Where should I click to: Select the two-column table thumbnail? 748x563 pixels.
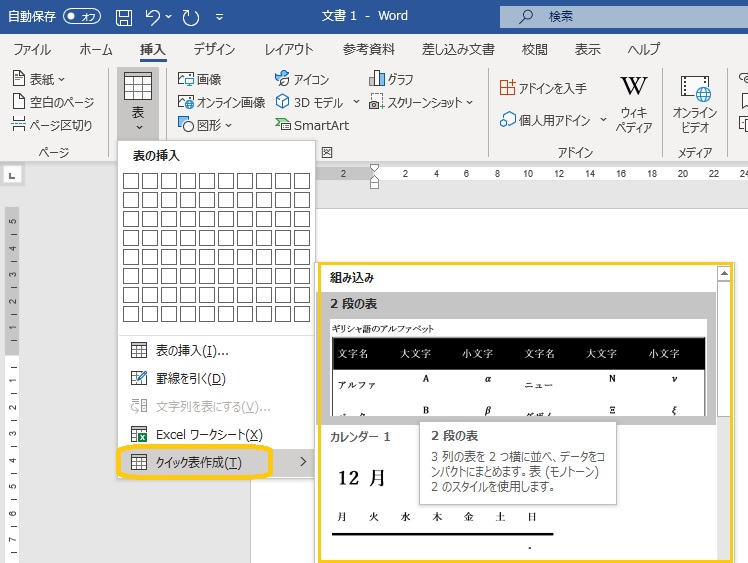pyautogui.click(x=519, y=369)
